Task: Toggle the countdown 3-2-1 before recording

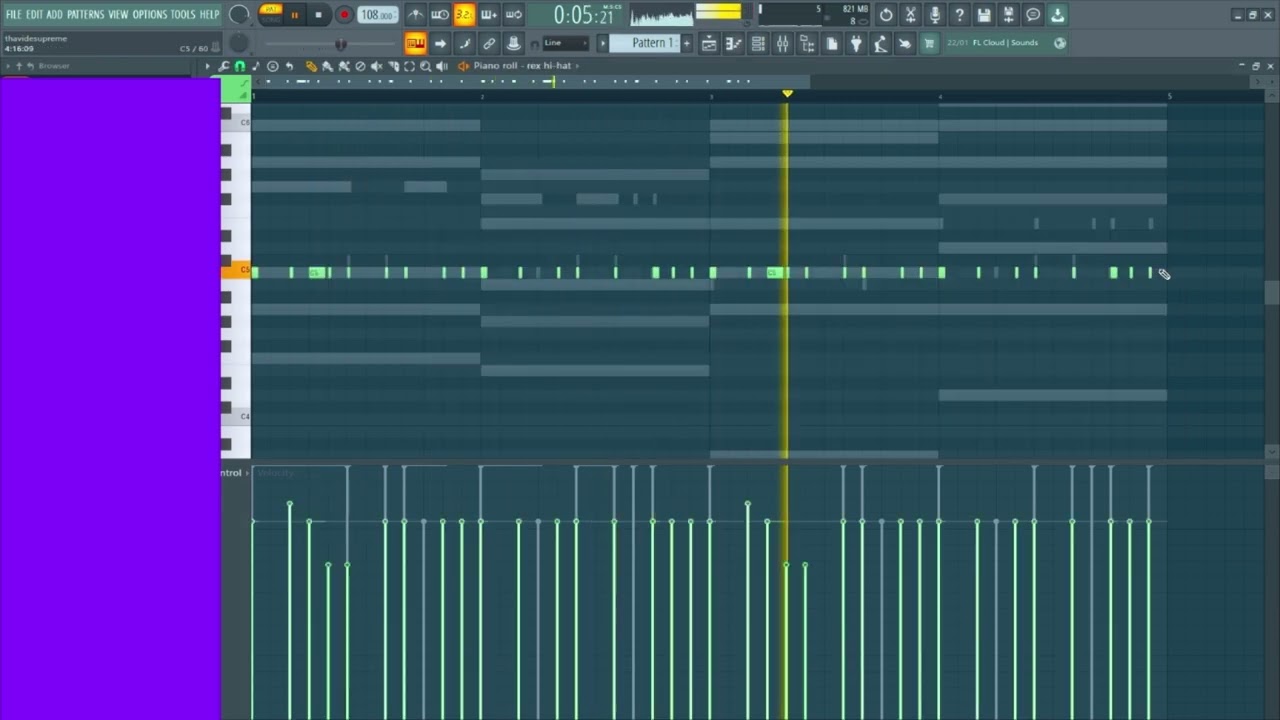Action: pyautogui.click(x=464, y=15)
